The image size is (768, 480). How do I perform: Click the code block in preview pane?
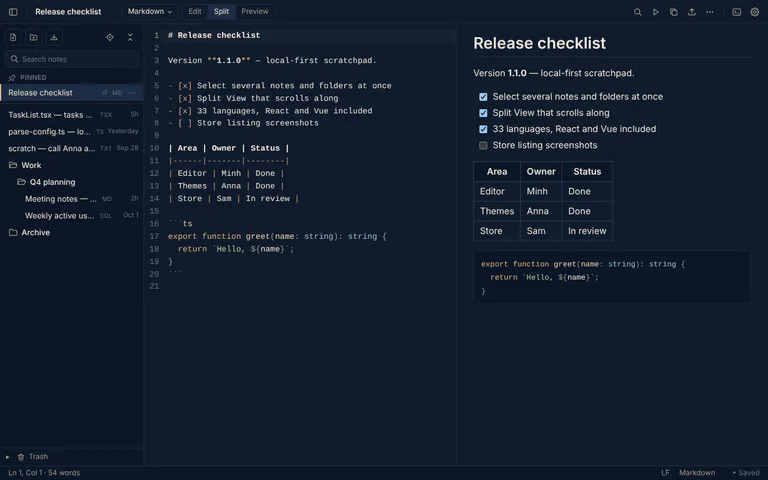(x=612, y=277)
